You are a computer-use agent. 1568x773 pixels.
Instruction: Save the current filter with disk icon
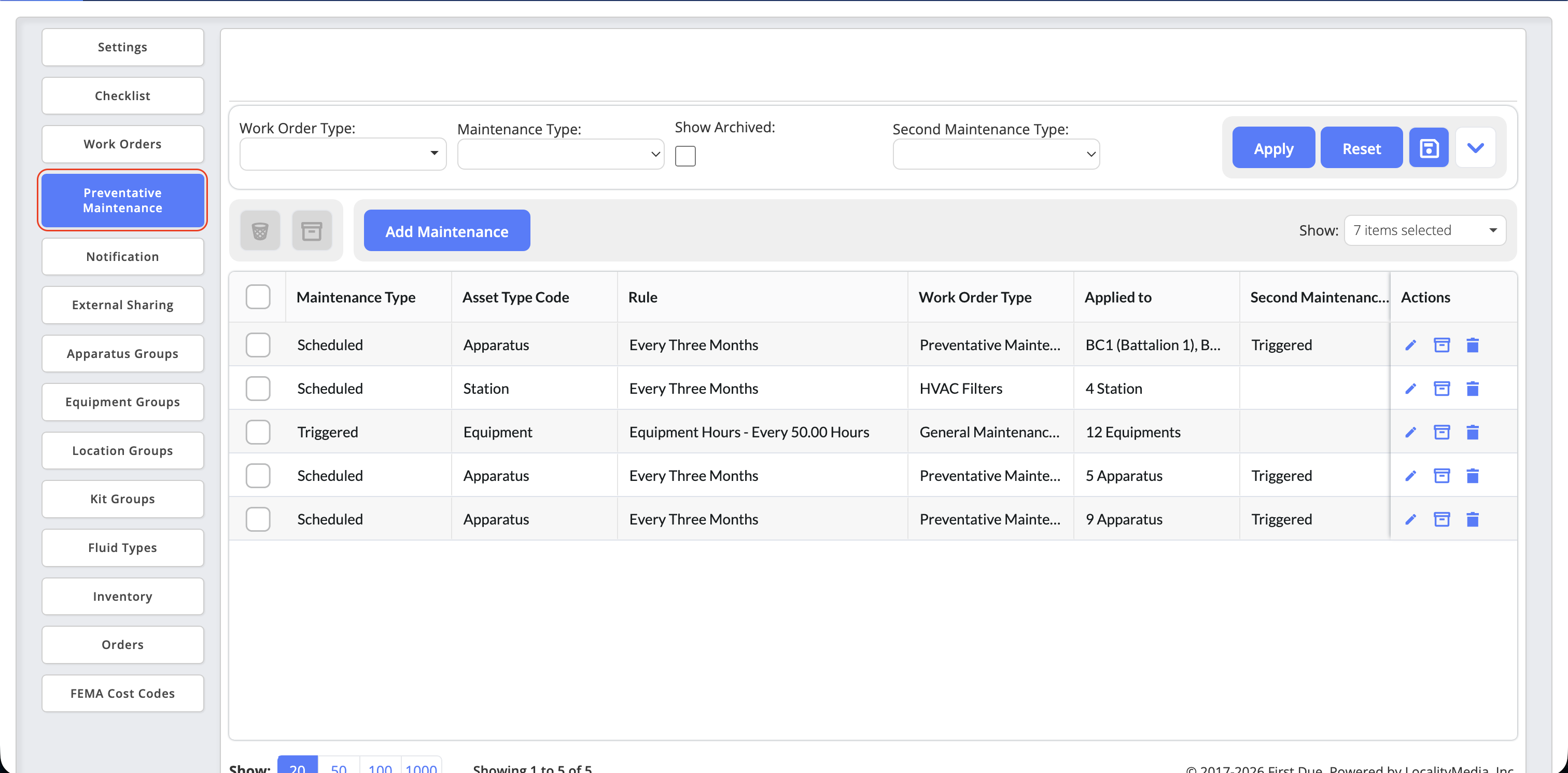coord(1428,148)
